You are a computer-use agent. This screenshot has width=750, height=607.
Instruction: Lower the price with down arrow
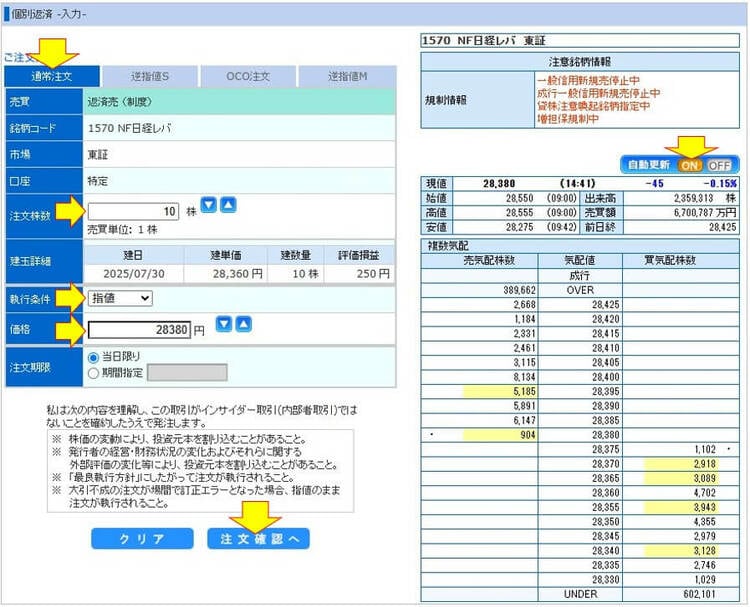[x=223, y=324]
